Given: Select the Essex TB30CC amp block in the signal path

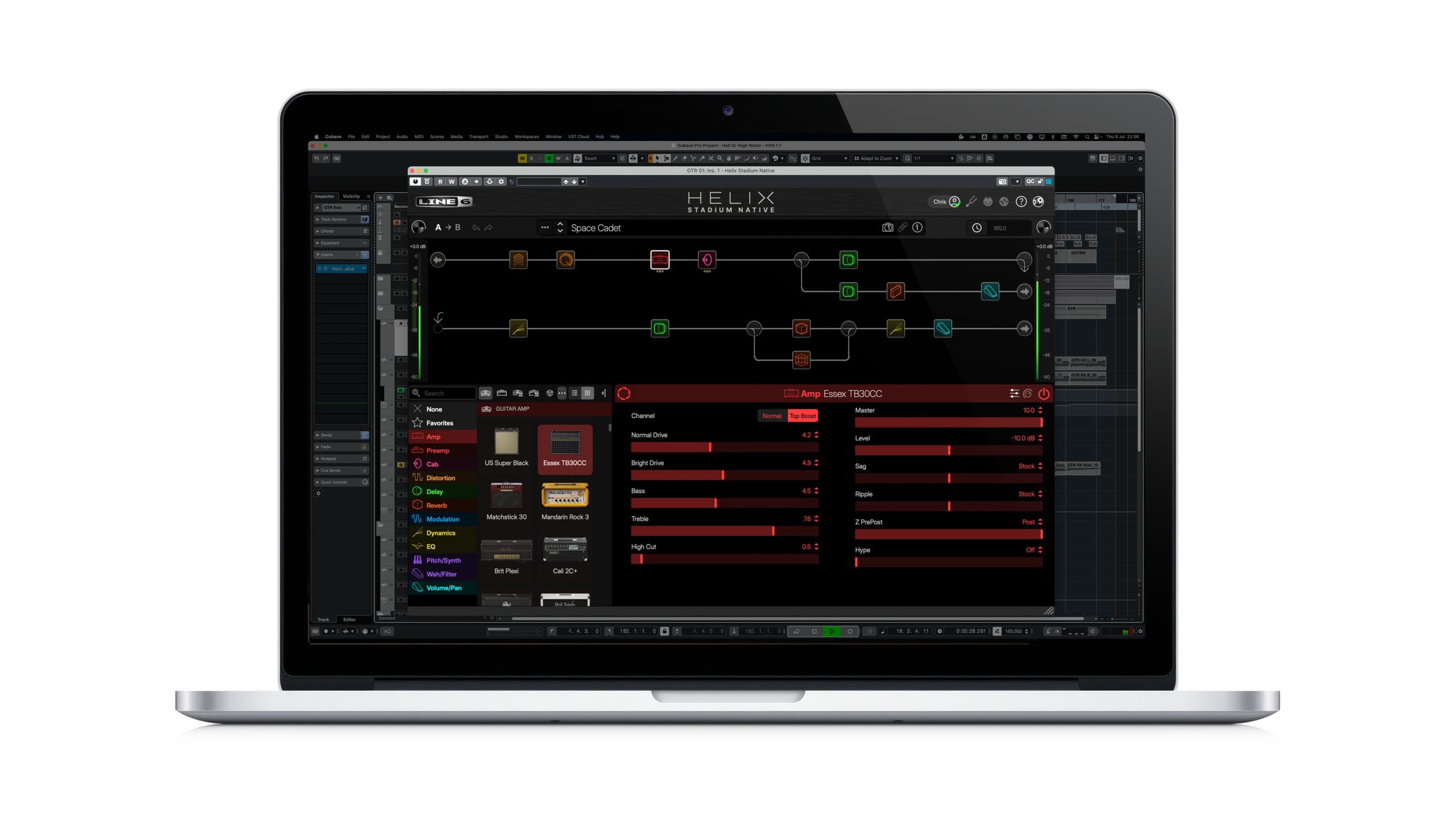Looking at the screenshot, I should point(660,260).
